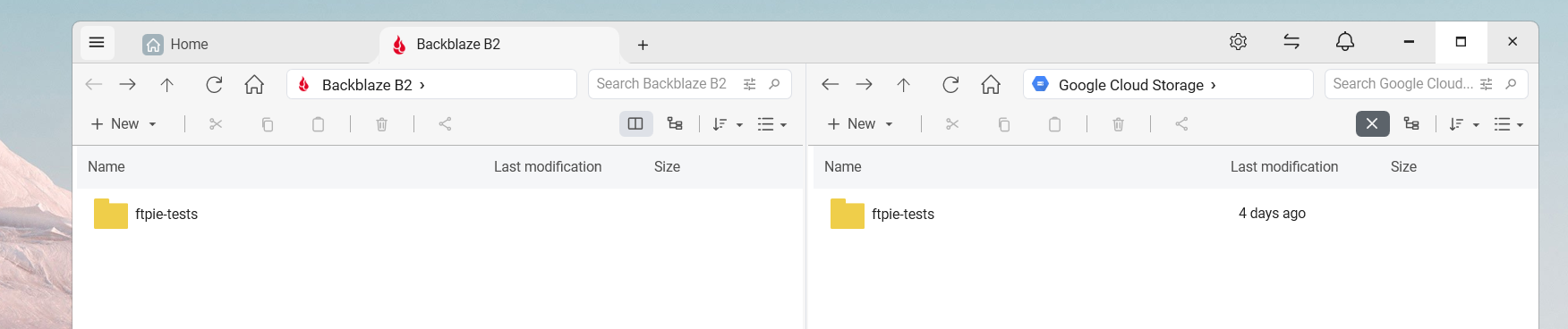Sort Google Cloud pane by Size column
This screenshot has width=1568, height=329.
click(x=1403, y=167)
